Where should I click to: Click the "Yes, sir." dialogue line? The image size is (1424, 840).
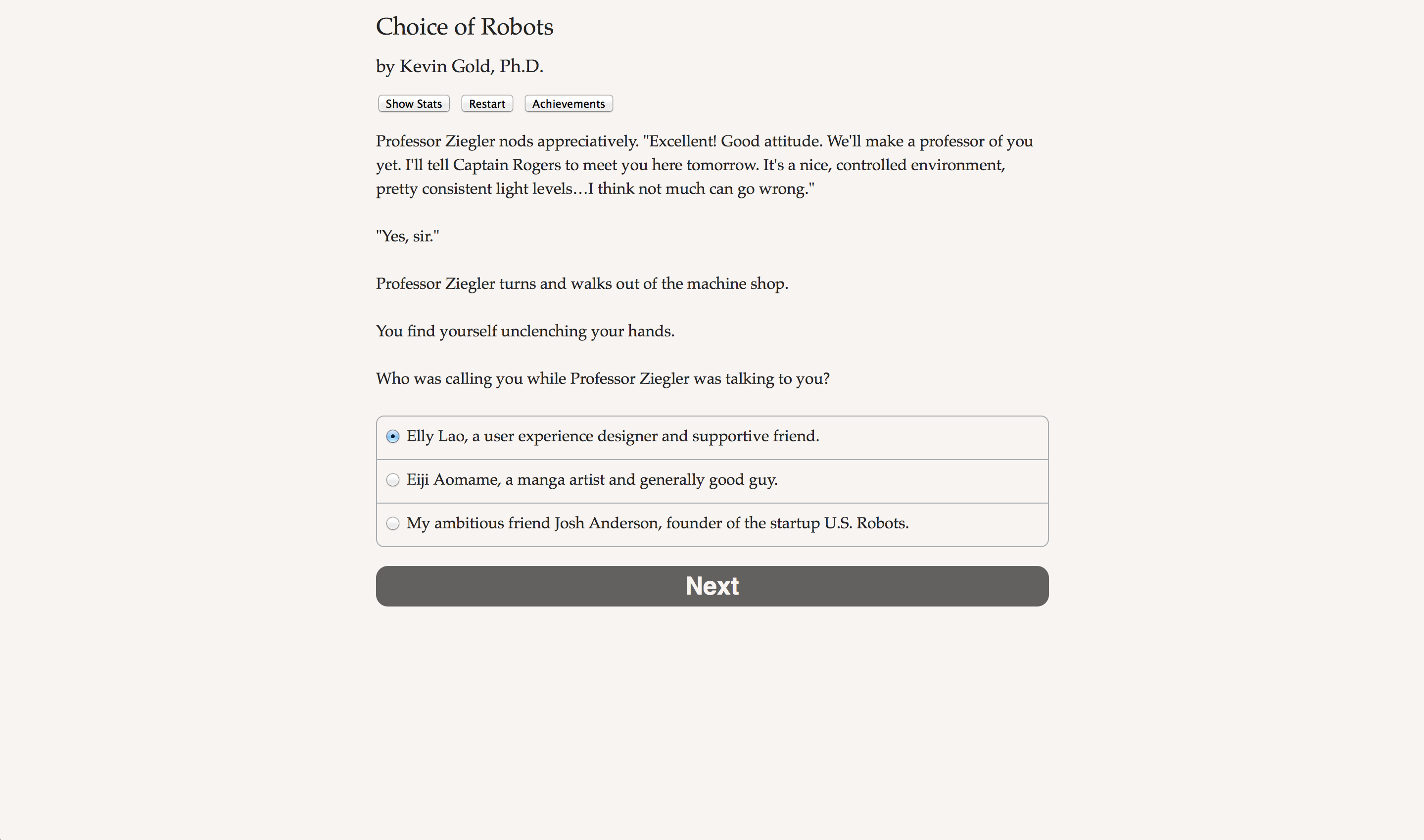point(408,236)
